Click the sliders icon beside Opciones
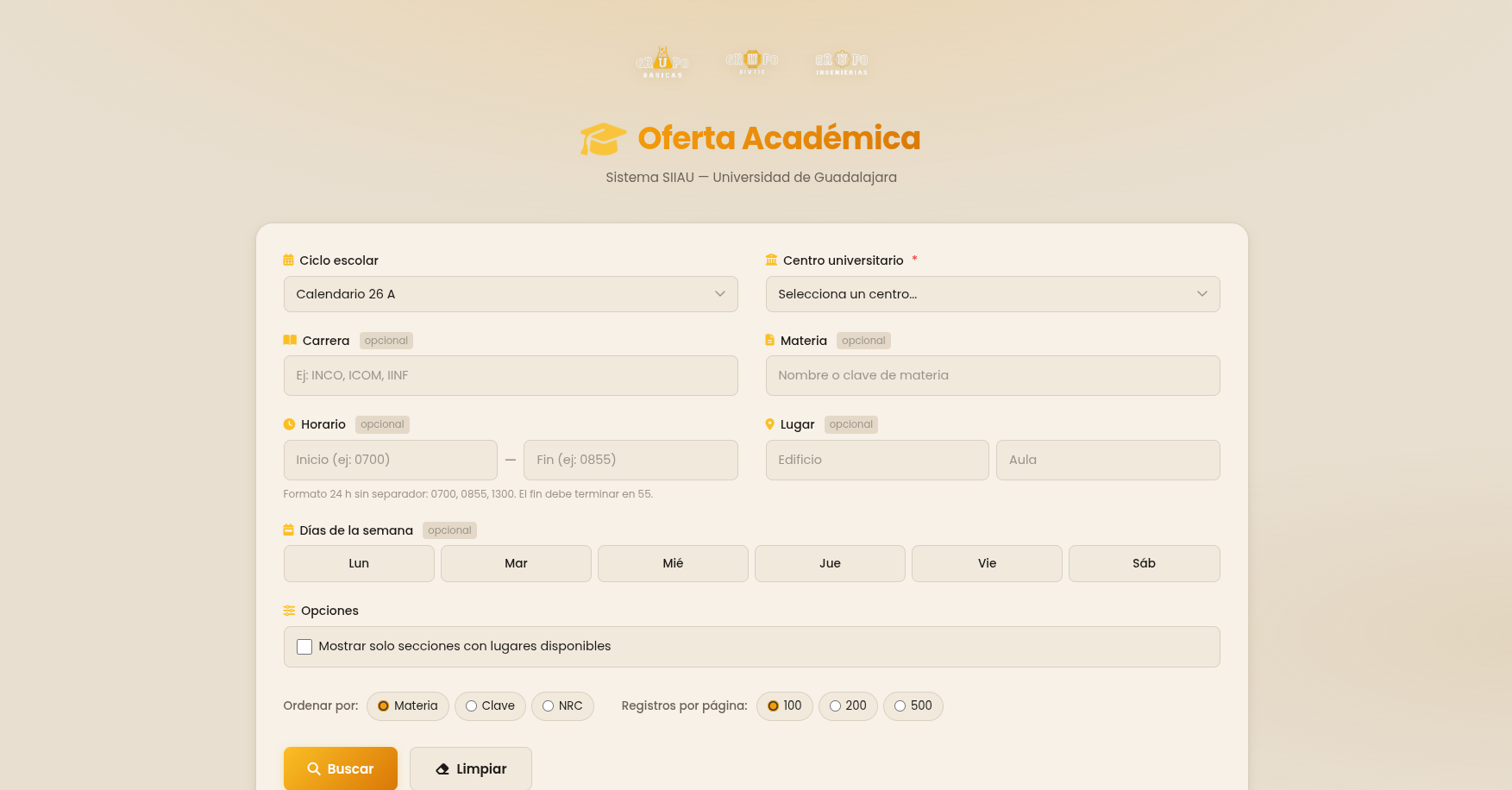Screen dimensions: 1512x790 [x=289, y=611]
